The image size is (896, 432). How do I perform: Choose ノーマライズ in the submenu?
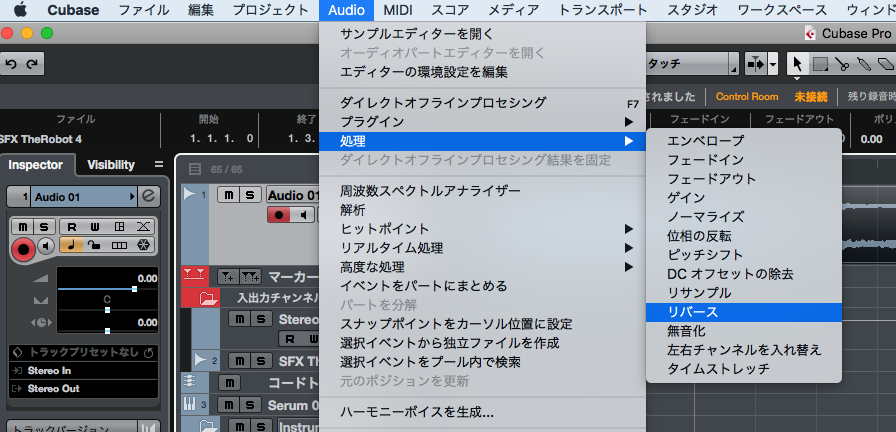point(744,217)
